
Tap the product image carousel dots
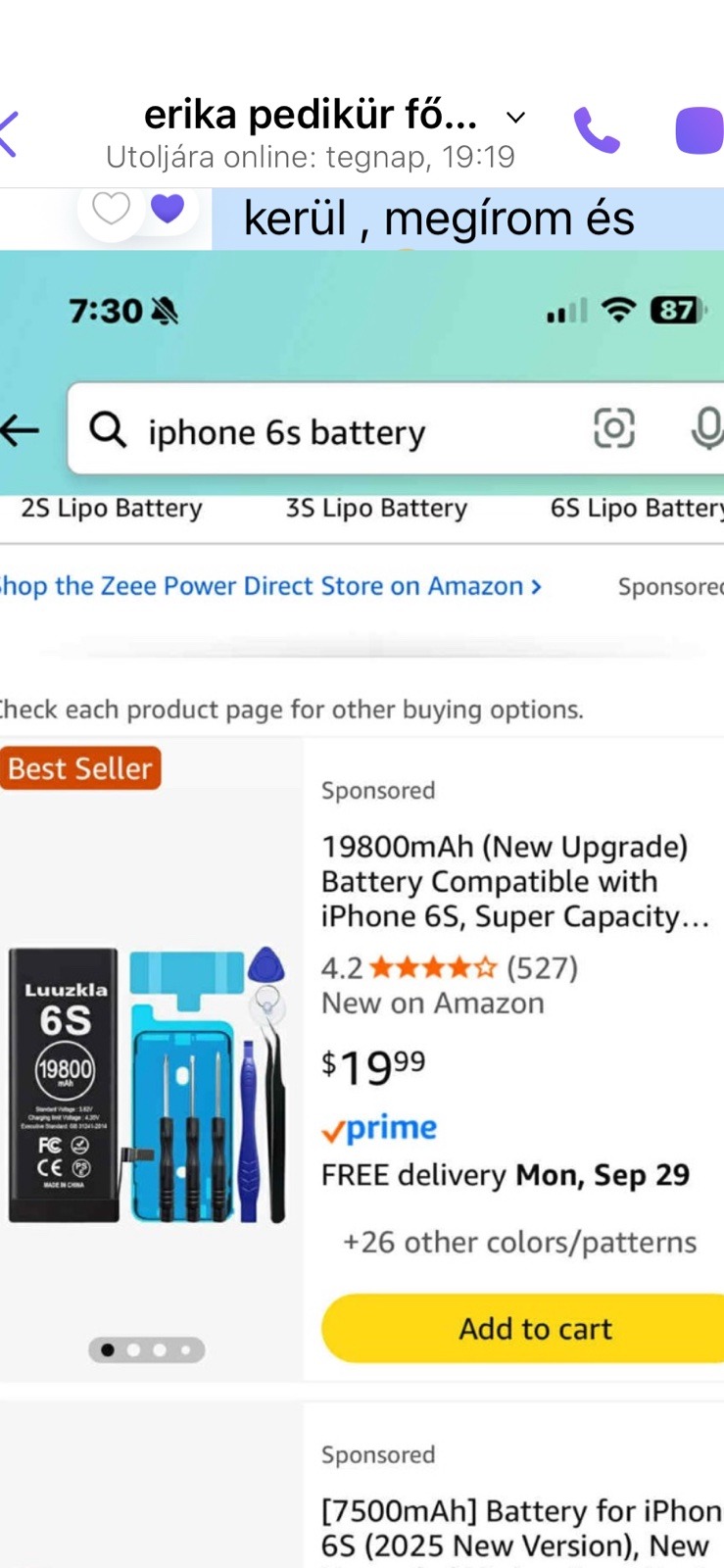(147, 1350)
